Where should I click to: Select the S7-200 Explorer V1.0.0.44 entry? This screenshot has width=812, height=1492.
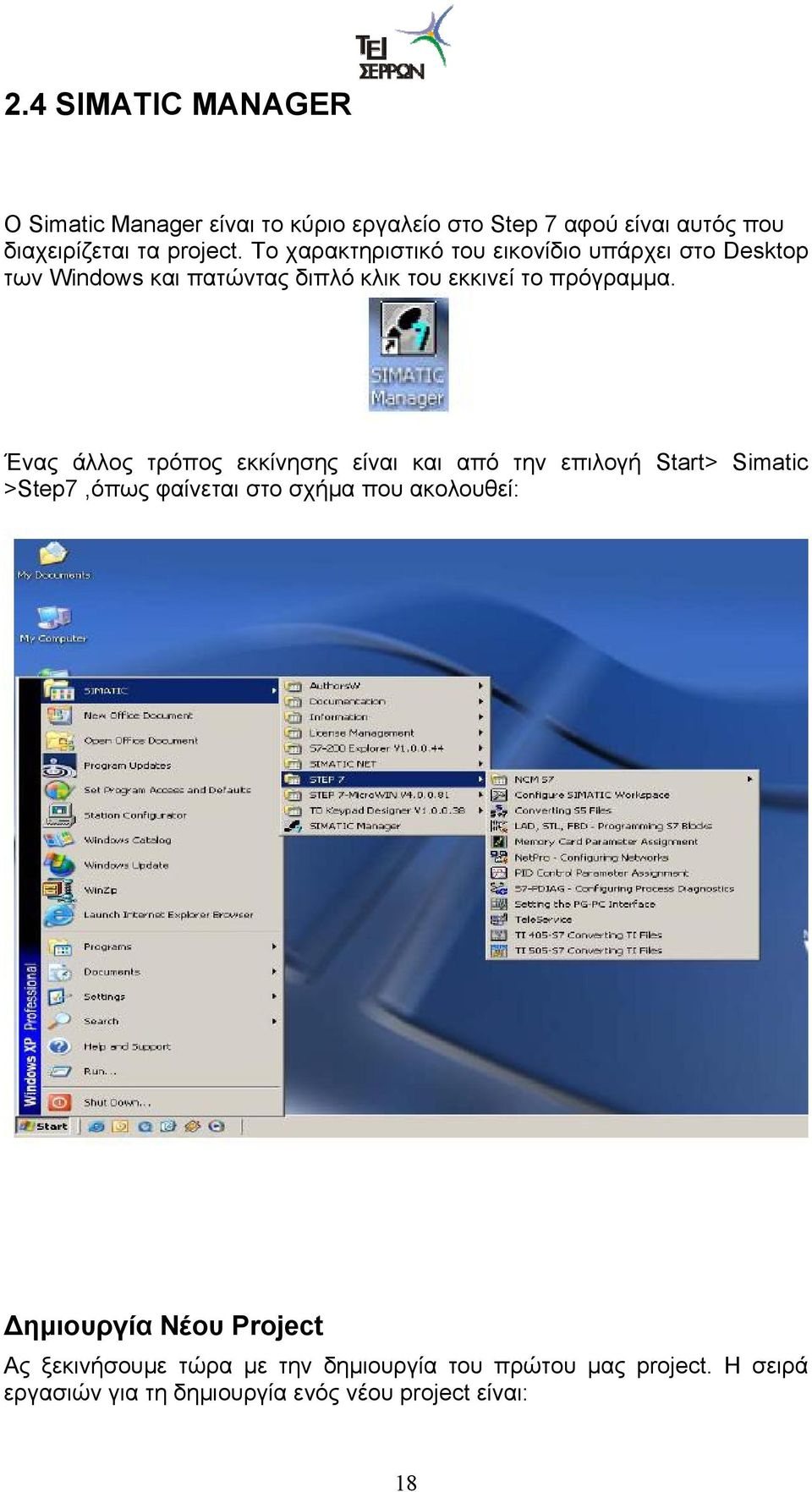pos(384,749)
